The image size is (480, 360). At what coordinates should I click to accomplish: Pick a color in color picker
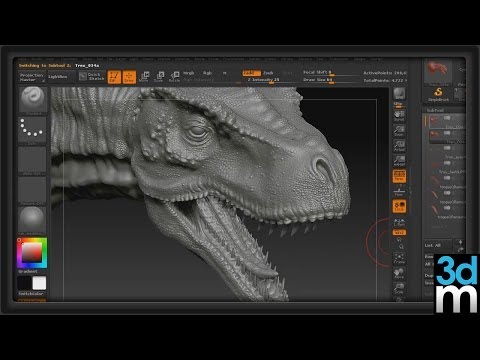coord(32,253)
